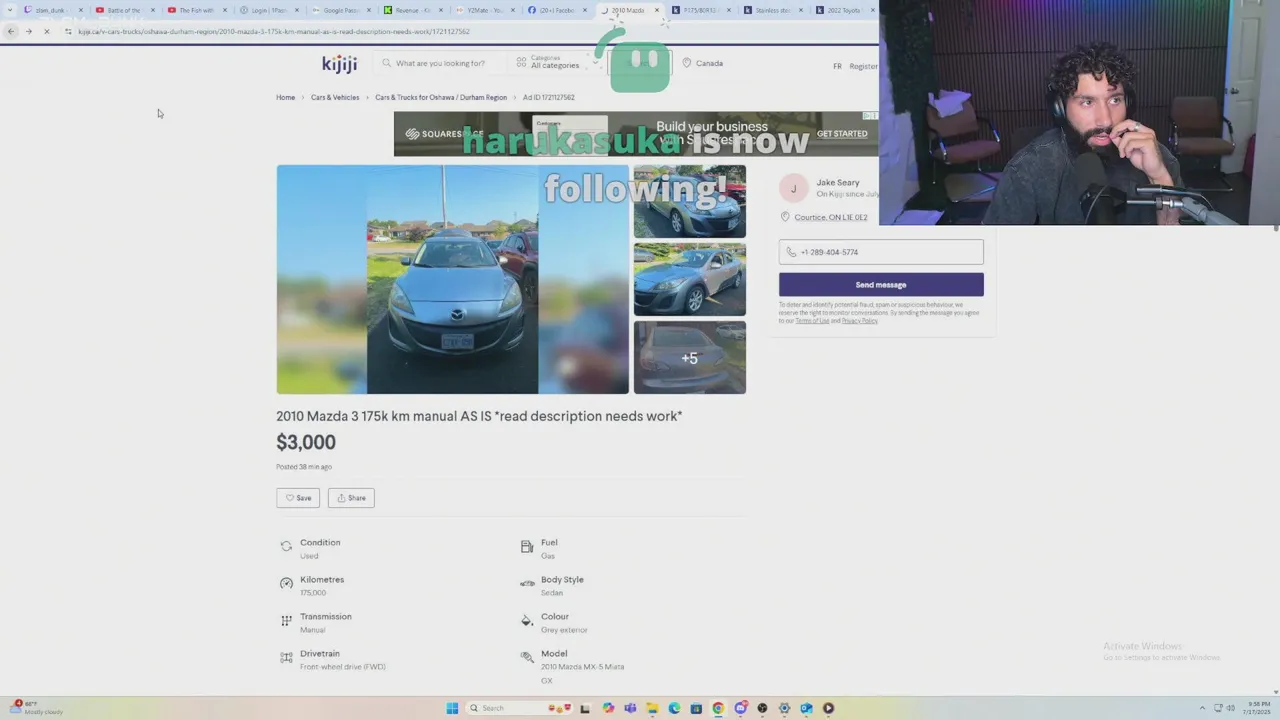The height and width of the screenshot is (720, 1280).
Task: Click the seller avatar with letter J
Action: (793, 188)
